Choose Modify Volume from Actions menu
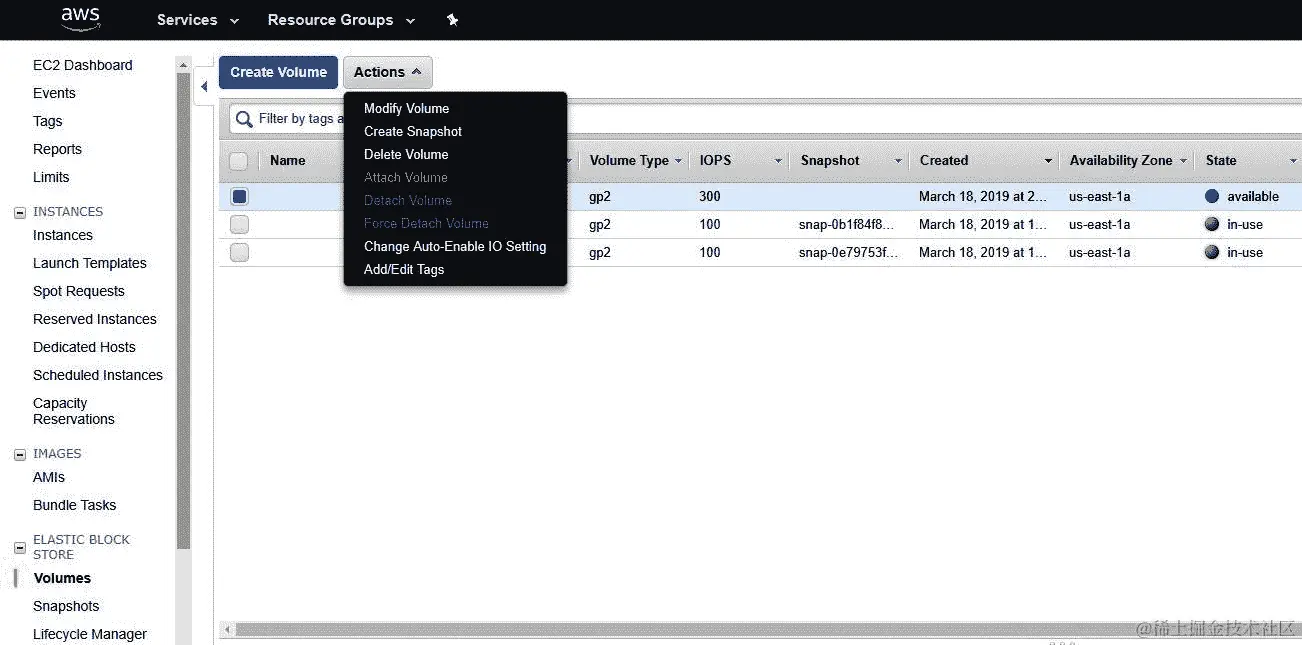This screenshot has height=645, width=1302. click(x=406, y=108)
